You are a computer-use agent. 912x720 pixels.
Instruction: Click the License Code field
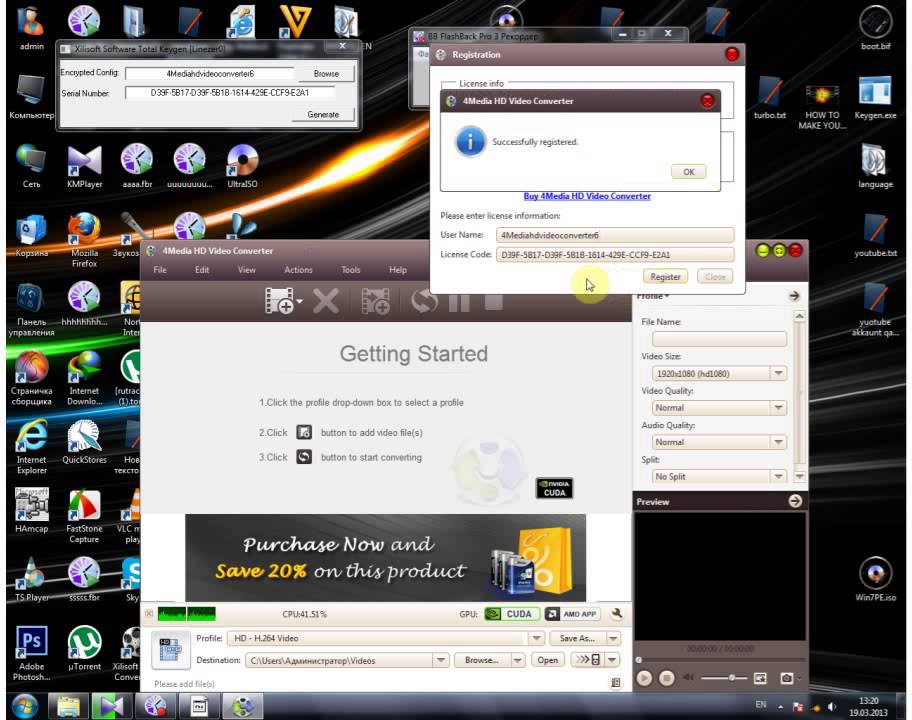(x=615, y=254)
